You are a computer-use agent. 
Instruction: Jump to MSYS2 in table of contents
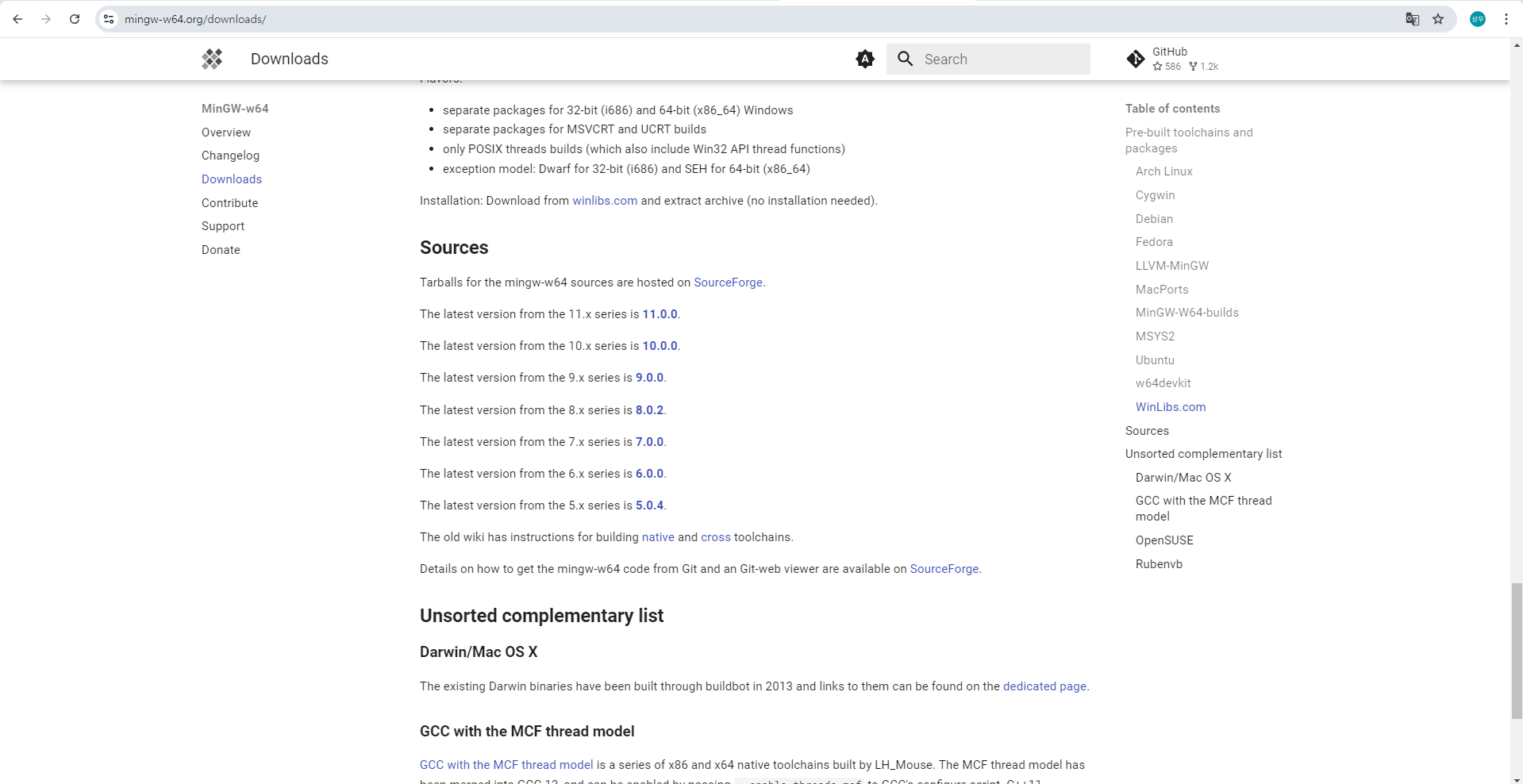coord(1155,336)
